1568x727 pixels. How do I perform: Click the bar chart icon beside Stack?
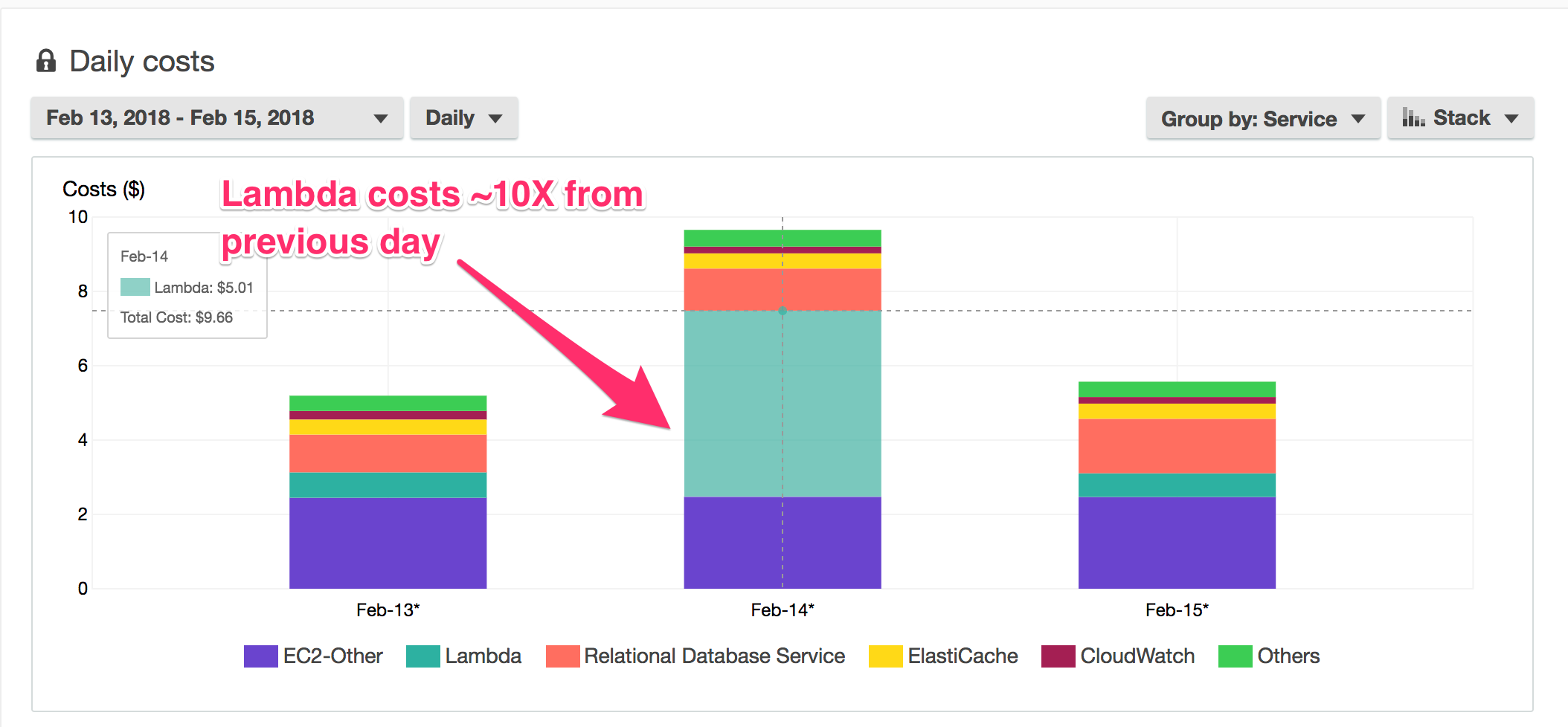[x=1413, y=117]
